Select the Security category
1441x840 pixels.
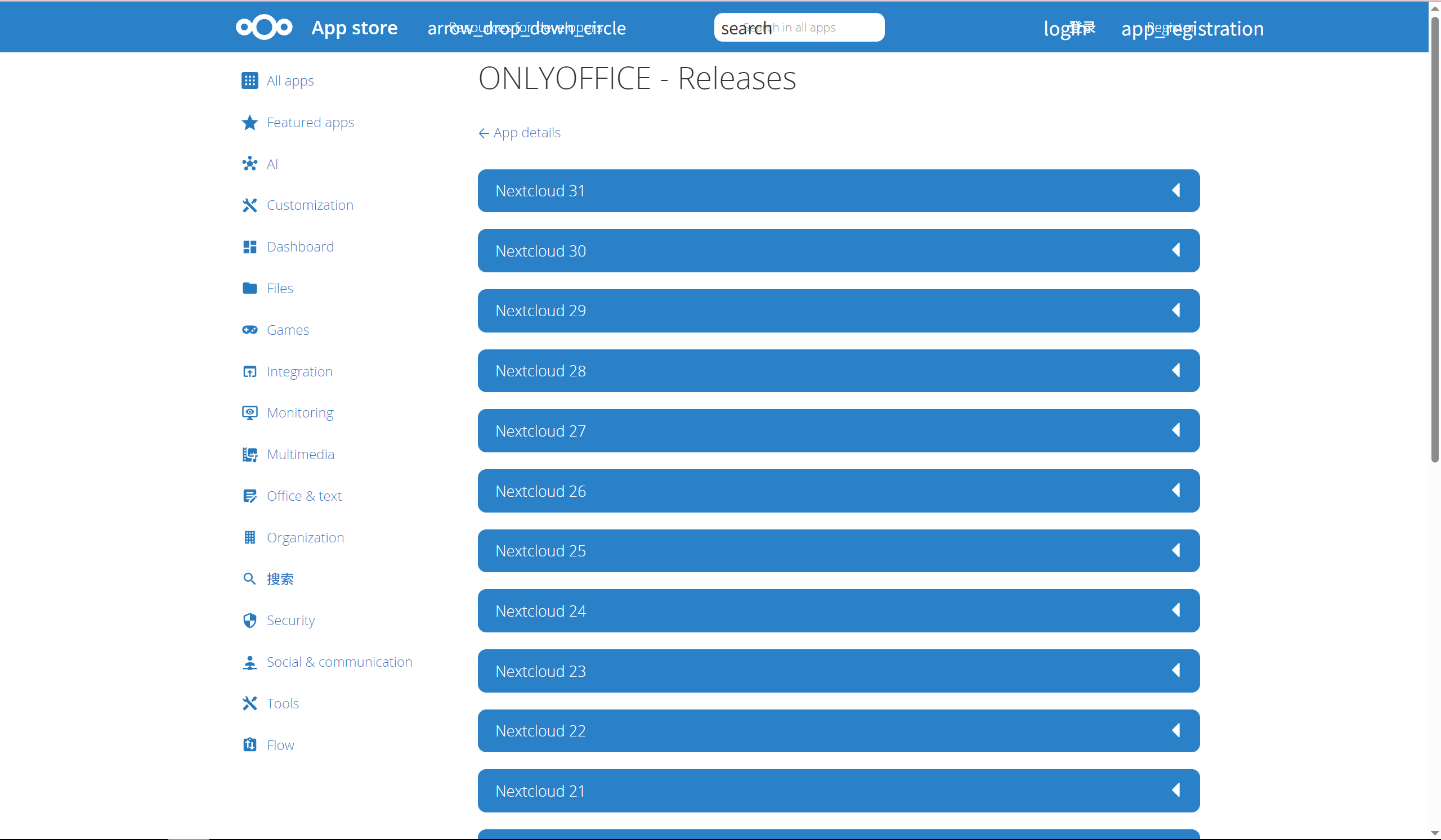(290, 621)
